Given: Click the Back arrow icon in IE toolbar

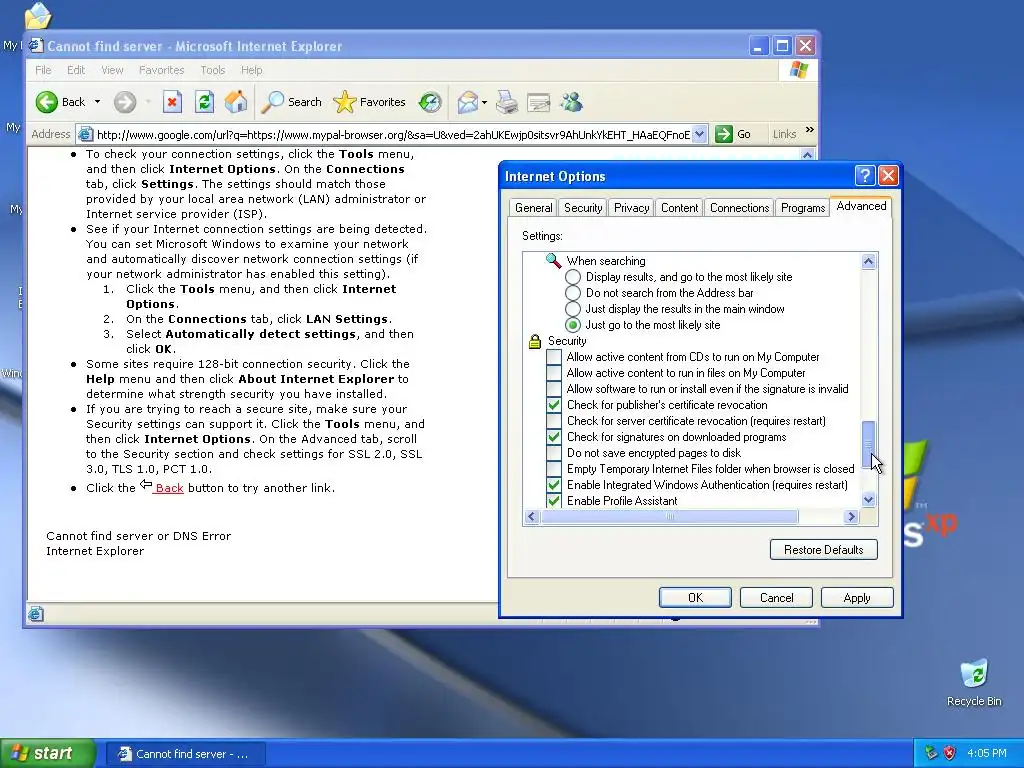Looking at the screenshot, I should coord(46,102).
